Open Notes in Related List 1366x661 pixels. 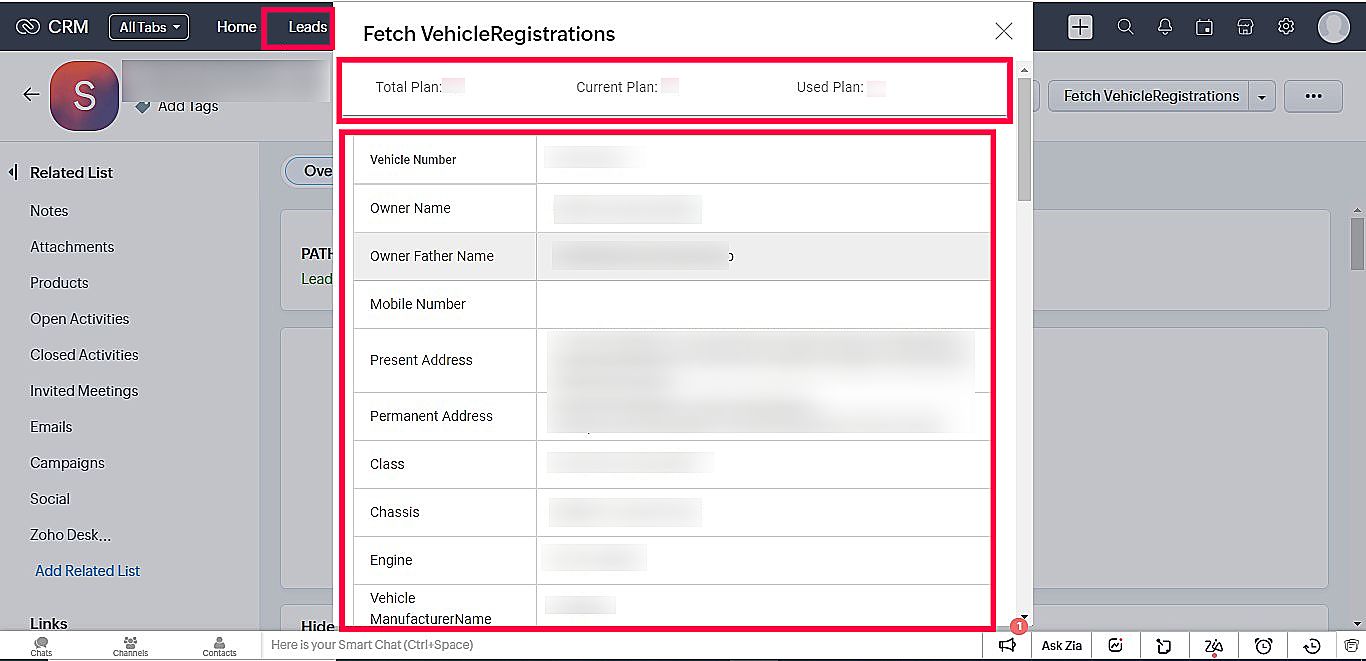coord(49,211)
